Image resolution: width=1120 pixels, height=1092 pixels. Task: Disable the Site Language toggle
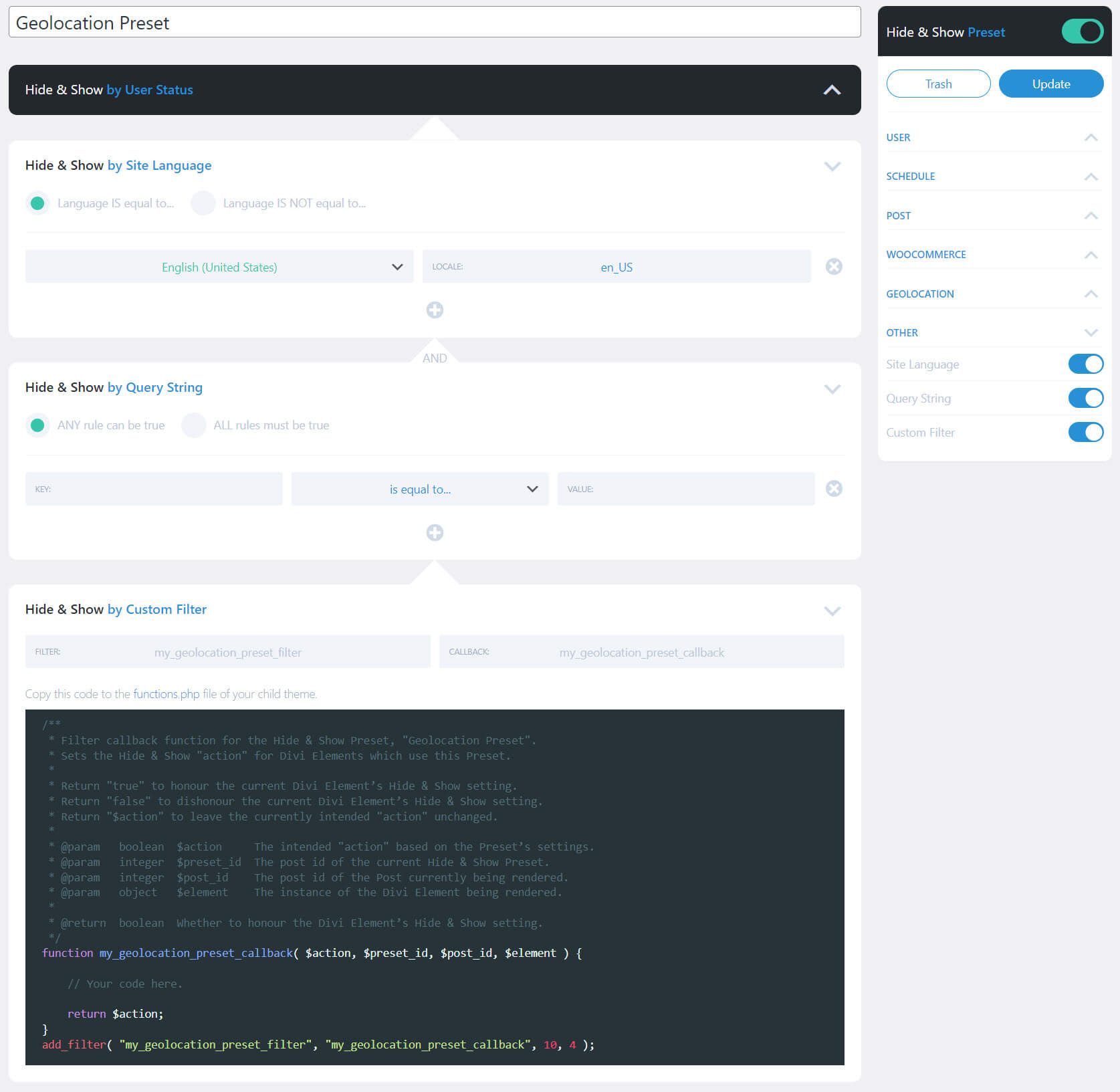click(x=1085, y=364)
